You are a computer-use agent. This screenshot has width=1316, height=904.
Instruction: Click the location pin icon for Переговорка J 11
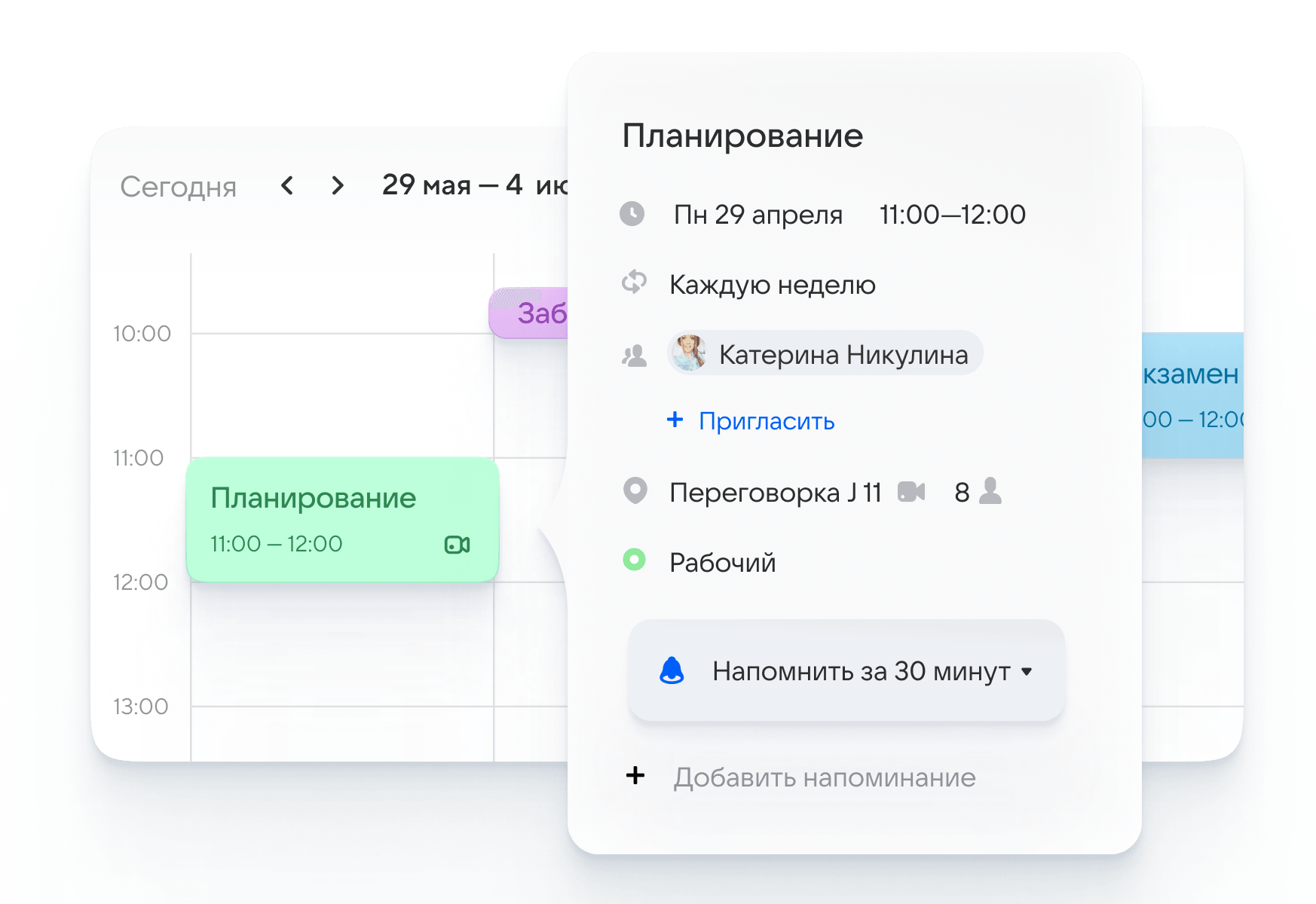[x=635, y=490]
